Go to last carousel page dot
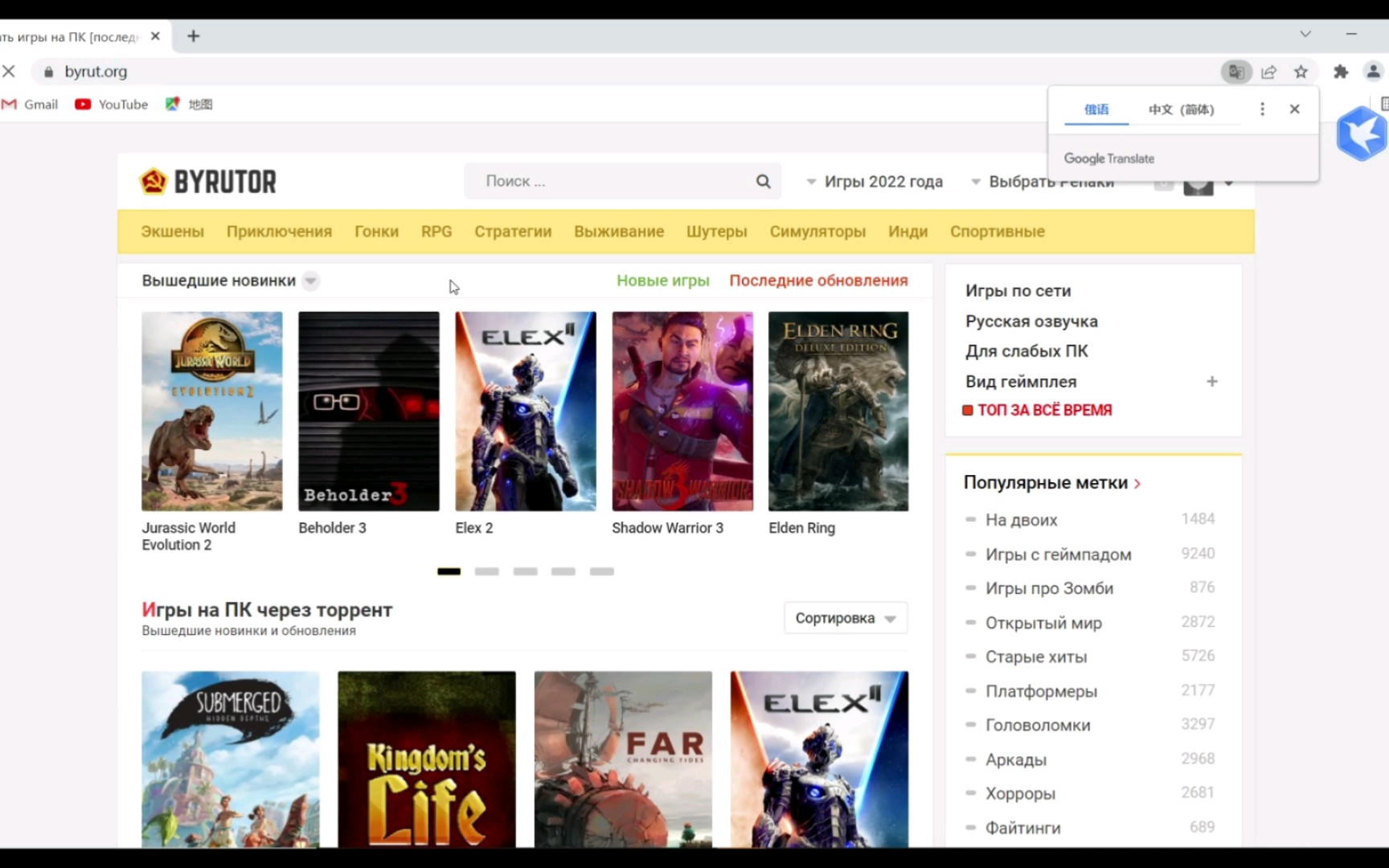 click(601, 571)
